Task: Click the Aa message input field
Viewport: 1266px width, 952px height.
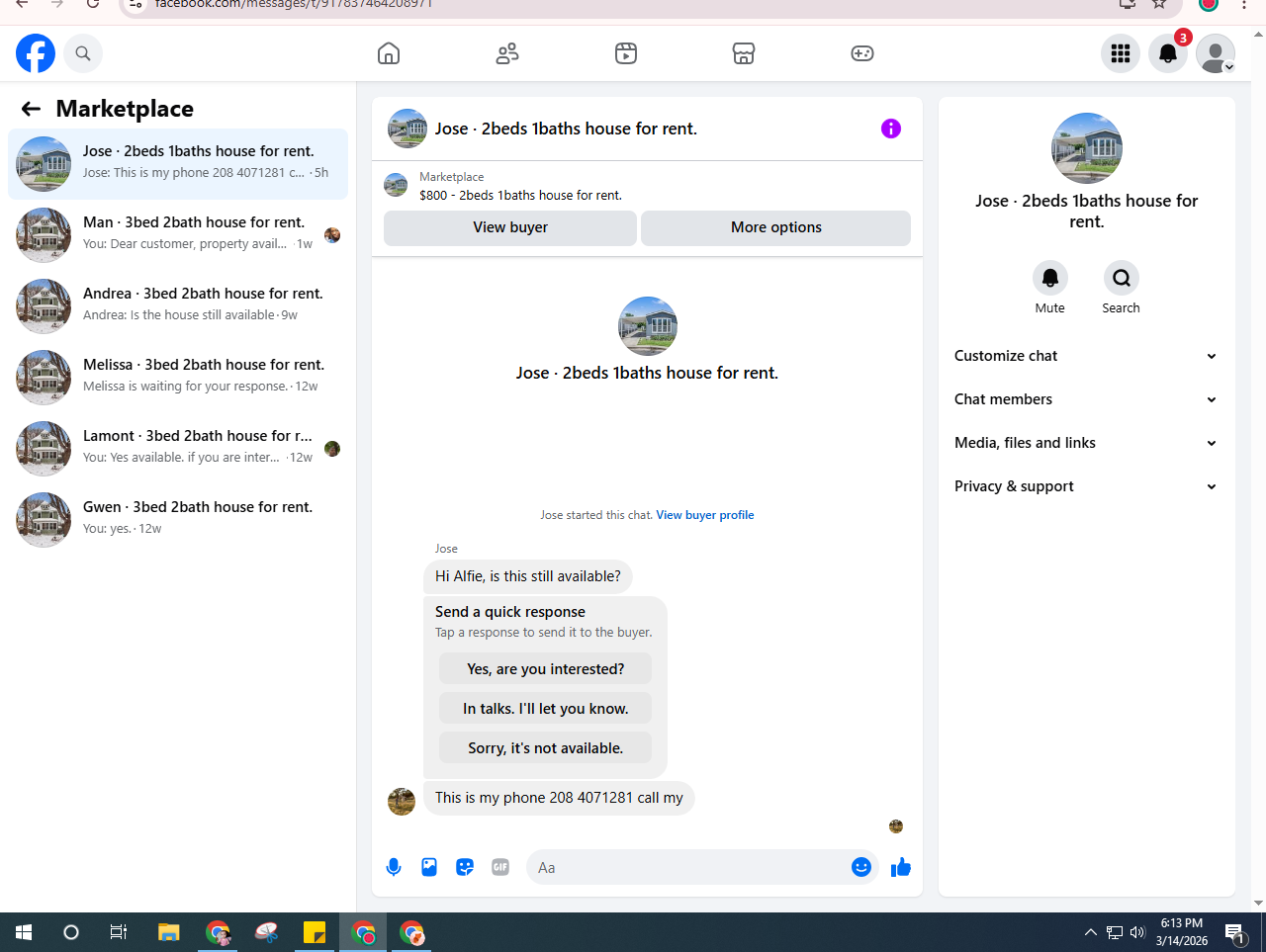Action: [x=688, y=867]
